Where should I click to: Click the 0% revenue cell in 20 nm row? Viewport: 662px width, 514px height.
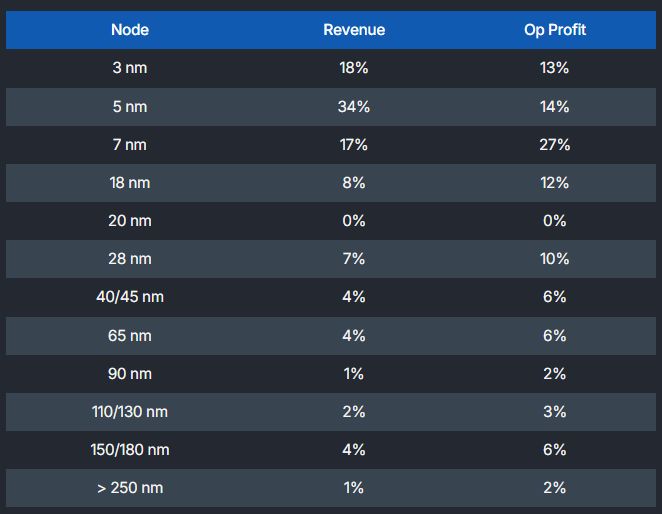coord(354,221)
